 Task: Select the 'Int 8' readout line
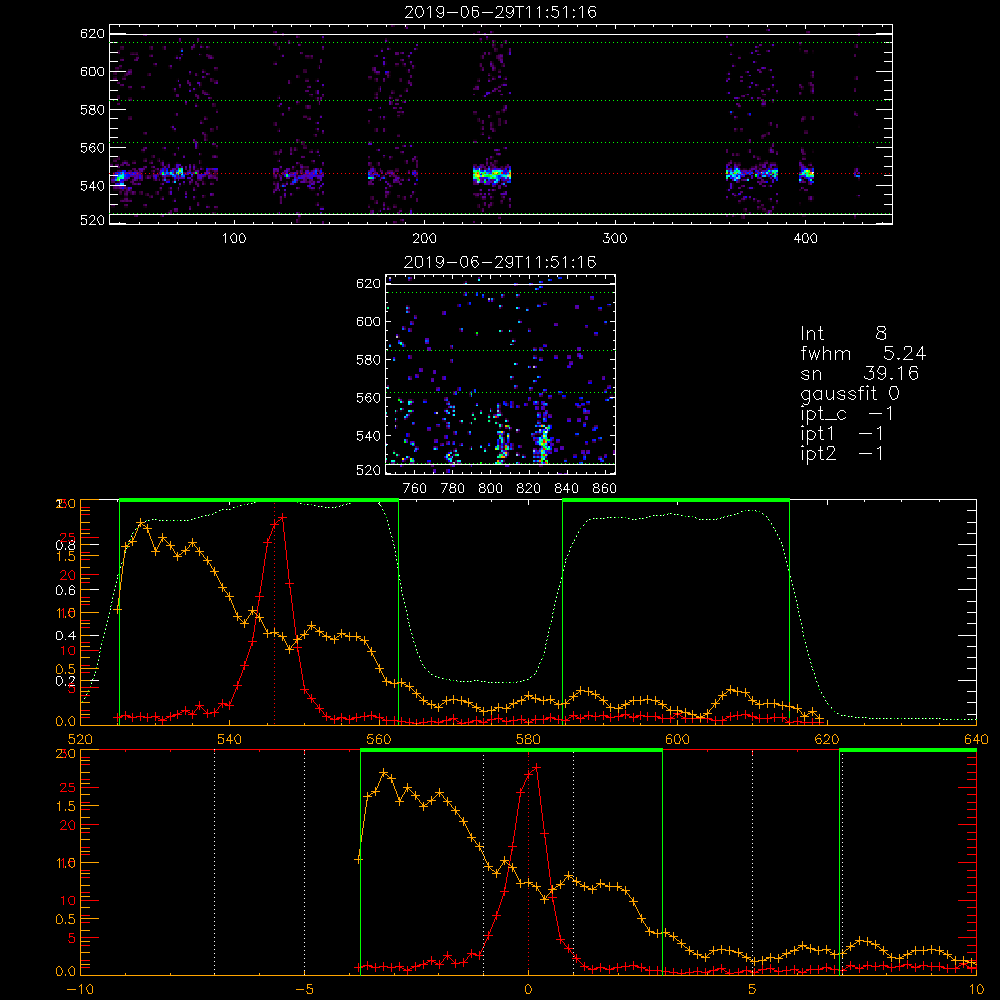843,334
